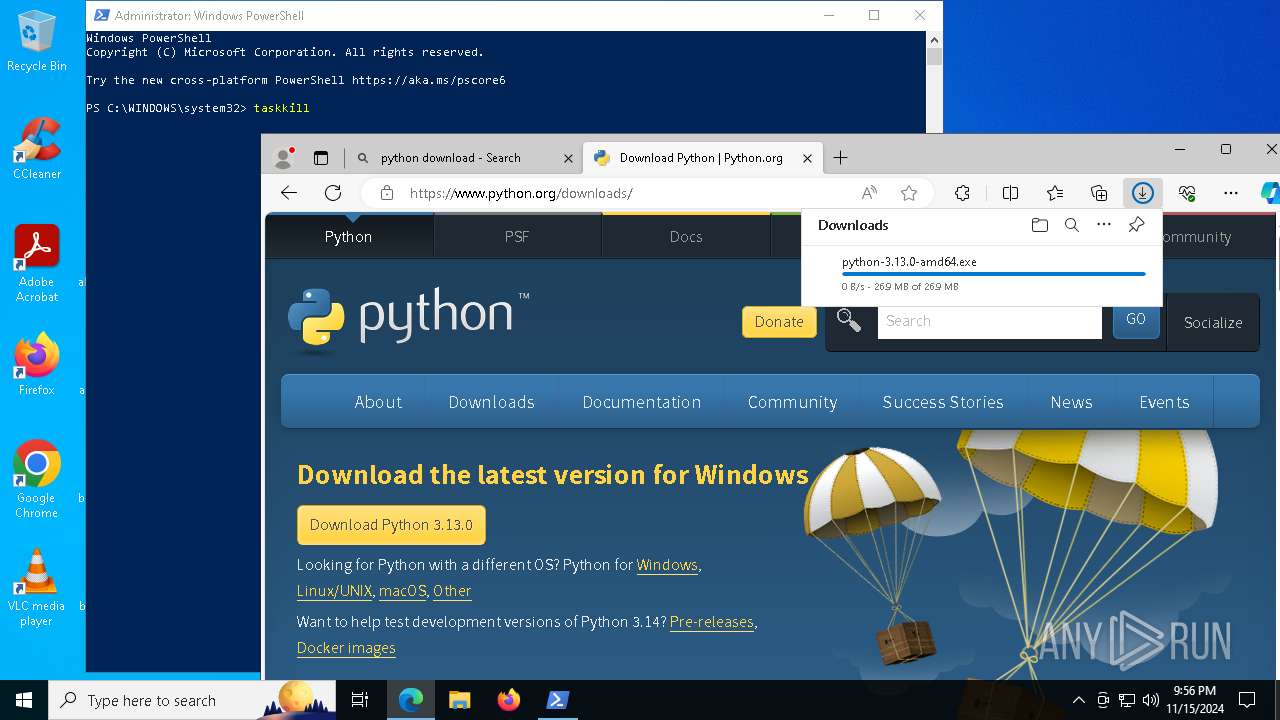Image resolution: width=1280 pixels, height=720 pixels.
Task: View site information lock icon
Action: [387, 193]
